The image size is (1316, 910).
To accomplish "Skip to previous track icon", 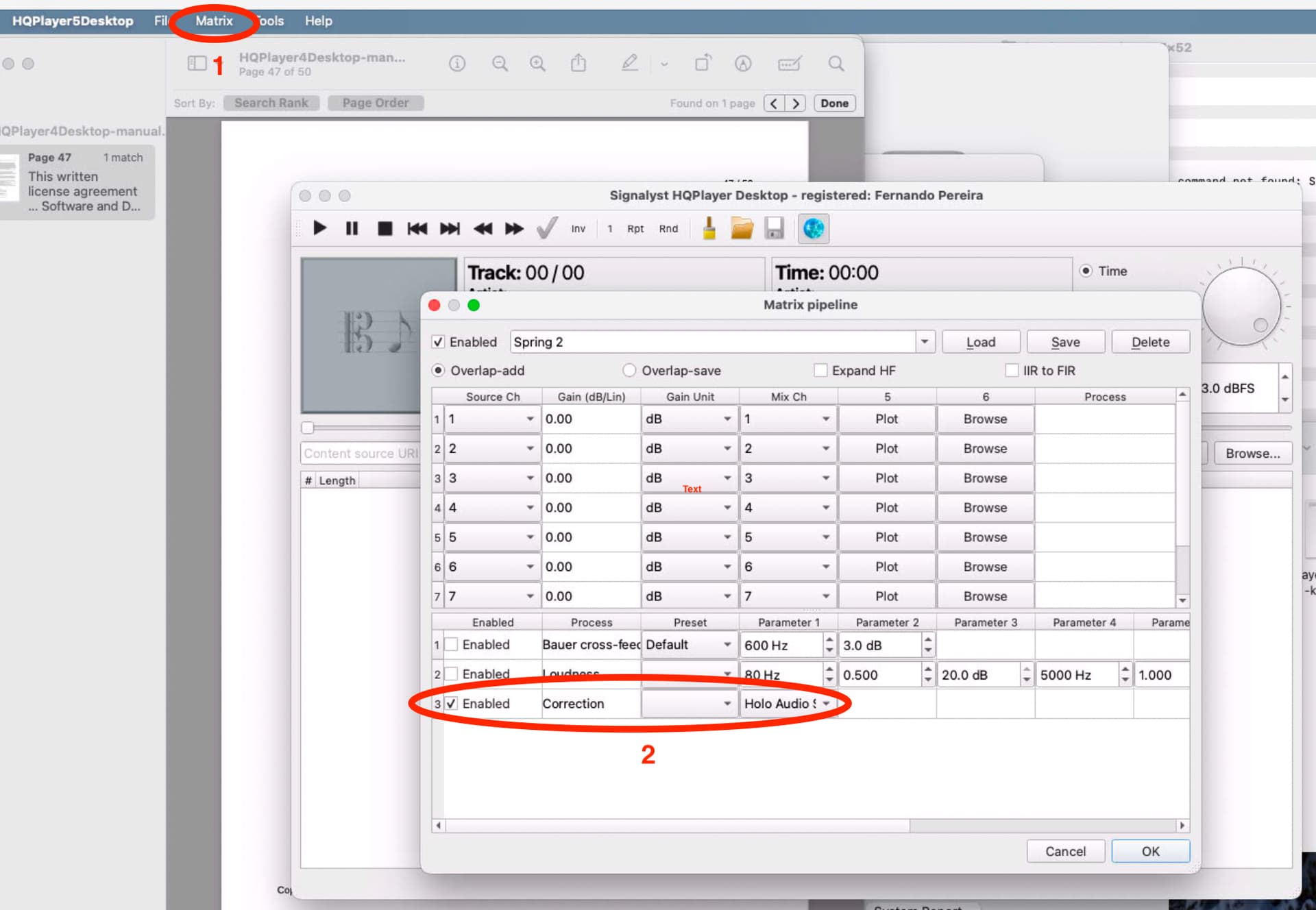I will [x=417, y=228].
